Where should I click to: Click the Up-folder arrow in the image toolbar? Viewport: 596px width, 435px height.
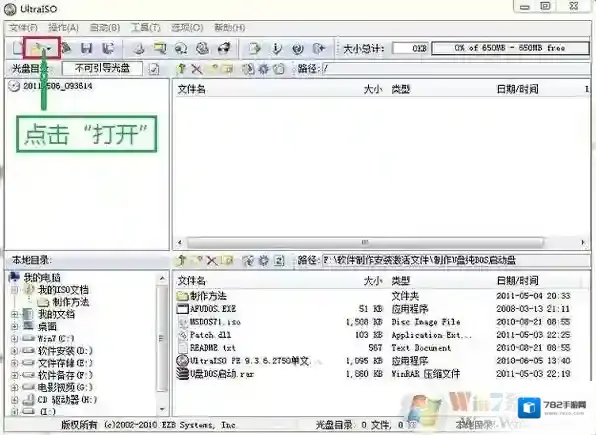click(x=181, y=69)
